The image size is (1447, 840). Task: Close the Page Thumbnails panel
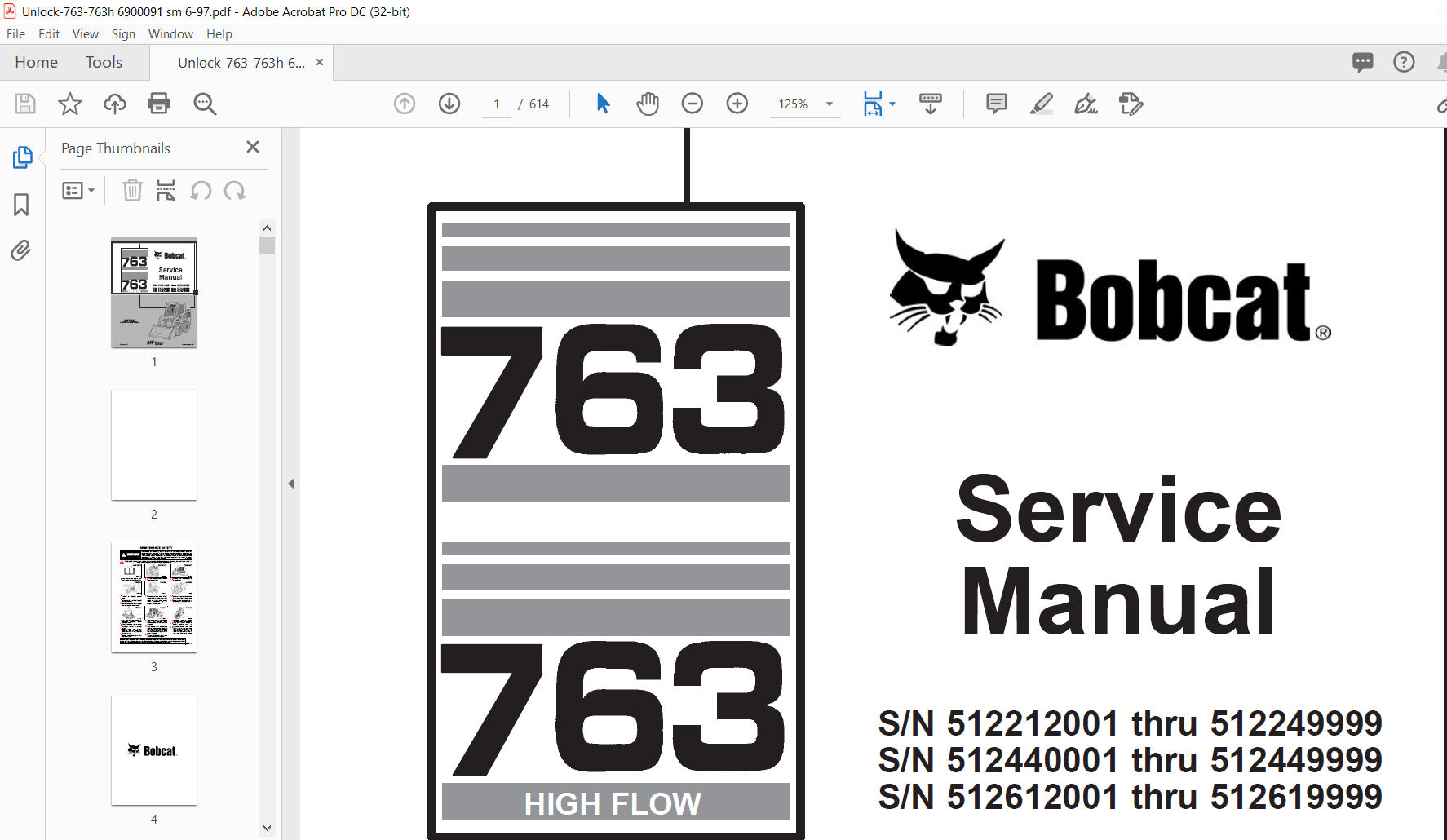253,147
